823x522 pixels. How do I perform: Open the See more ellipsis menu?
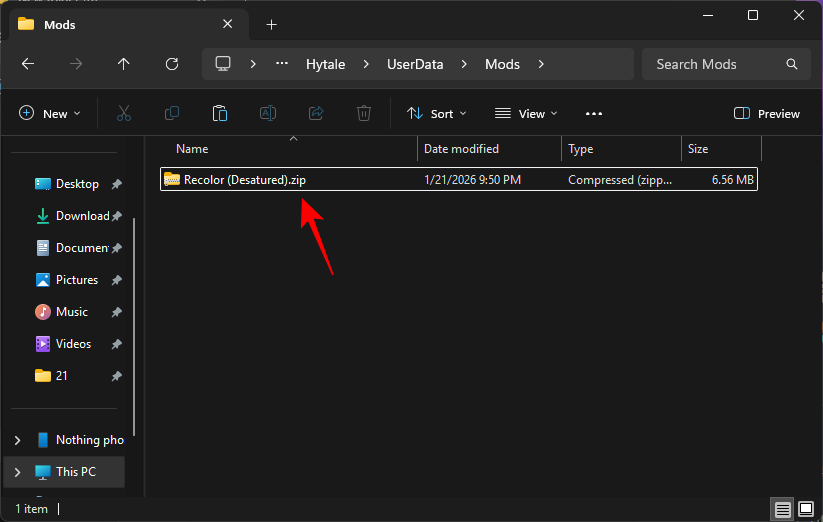[594, 114]
